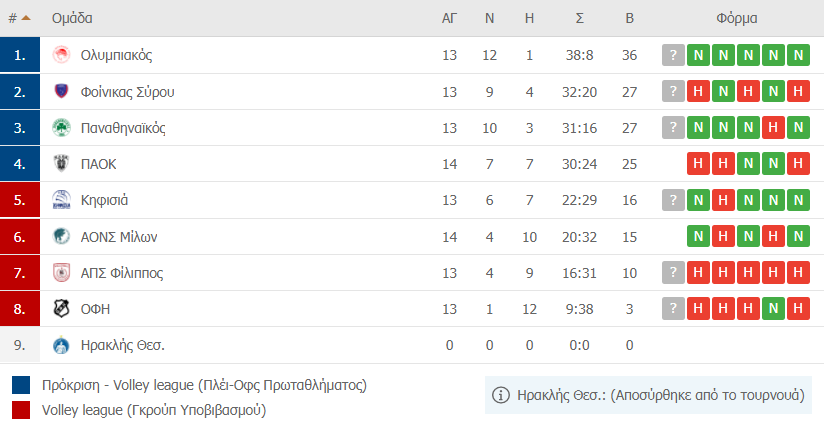Click the Φόρμα column header

pyautogui.click(x=736, y=18)
